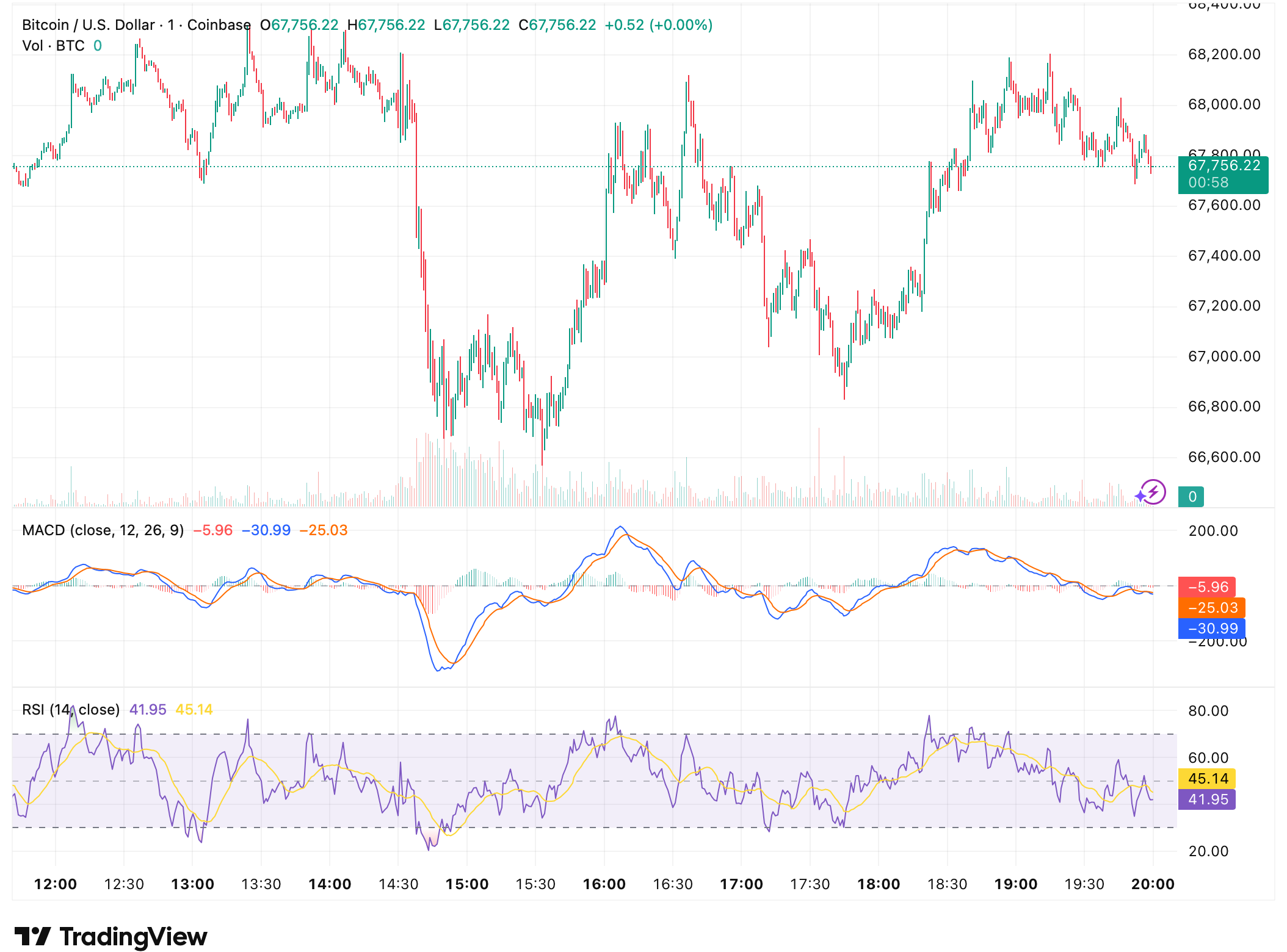Image resolution: width=1287 pixels, height=952 pixels.
Task: Click the RSI 80.00 scale label
Action: 1208,711
